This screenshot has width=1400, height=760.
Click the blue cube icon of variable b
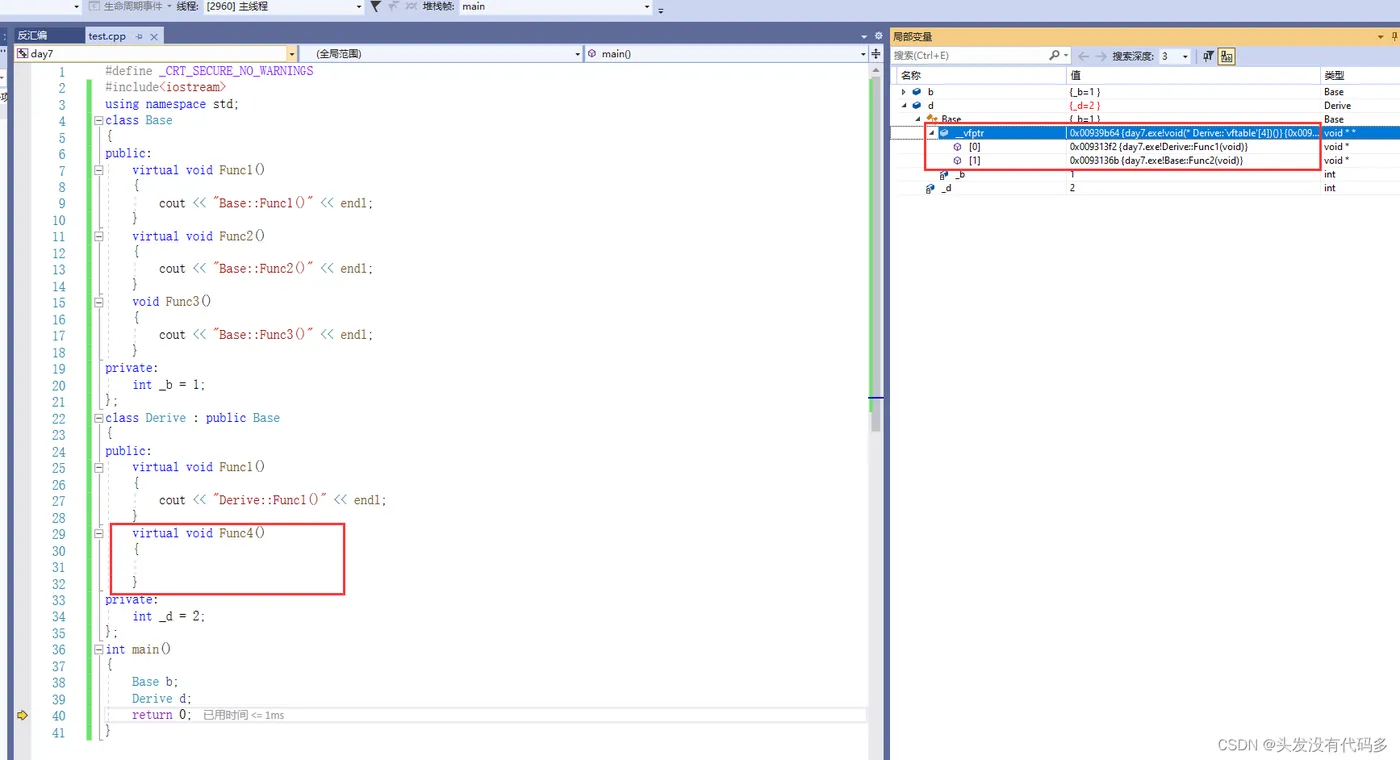[x=916, y=92]
